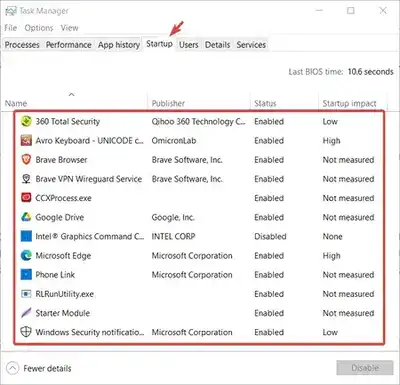Select the Google Drive entry name
Image resolution: width=400 pixels, height=385 pixels.
(x=60, y=217)
